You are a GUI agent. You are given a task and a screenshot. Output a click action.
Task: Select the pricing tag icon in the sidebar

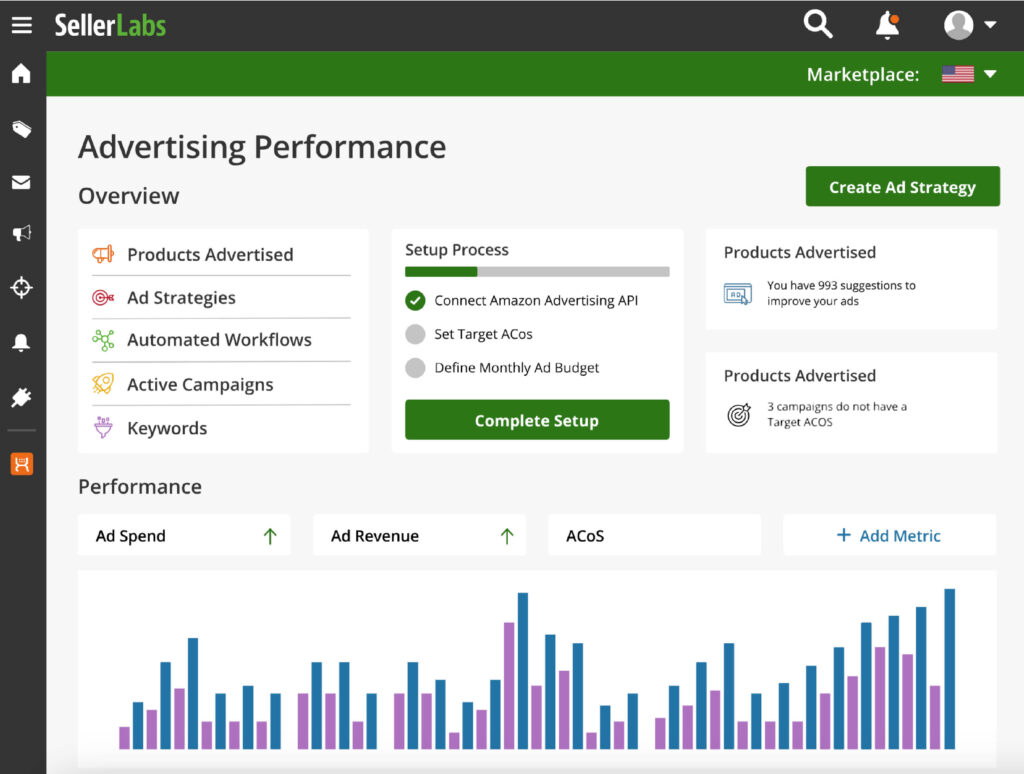pyautogui.click(x=22, y=129)
